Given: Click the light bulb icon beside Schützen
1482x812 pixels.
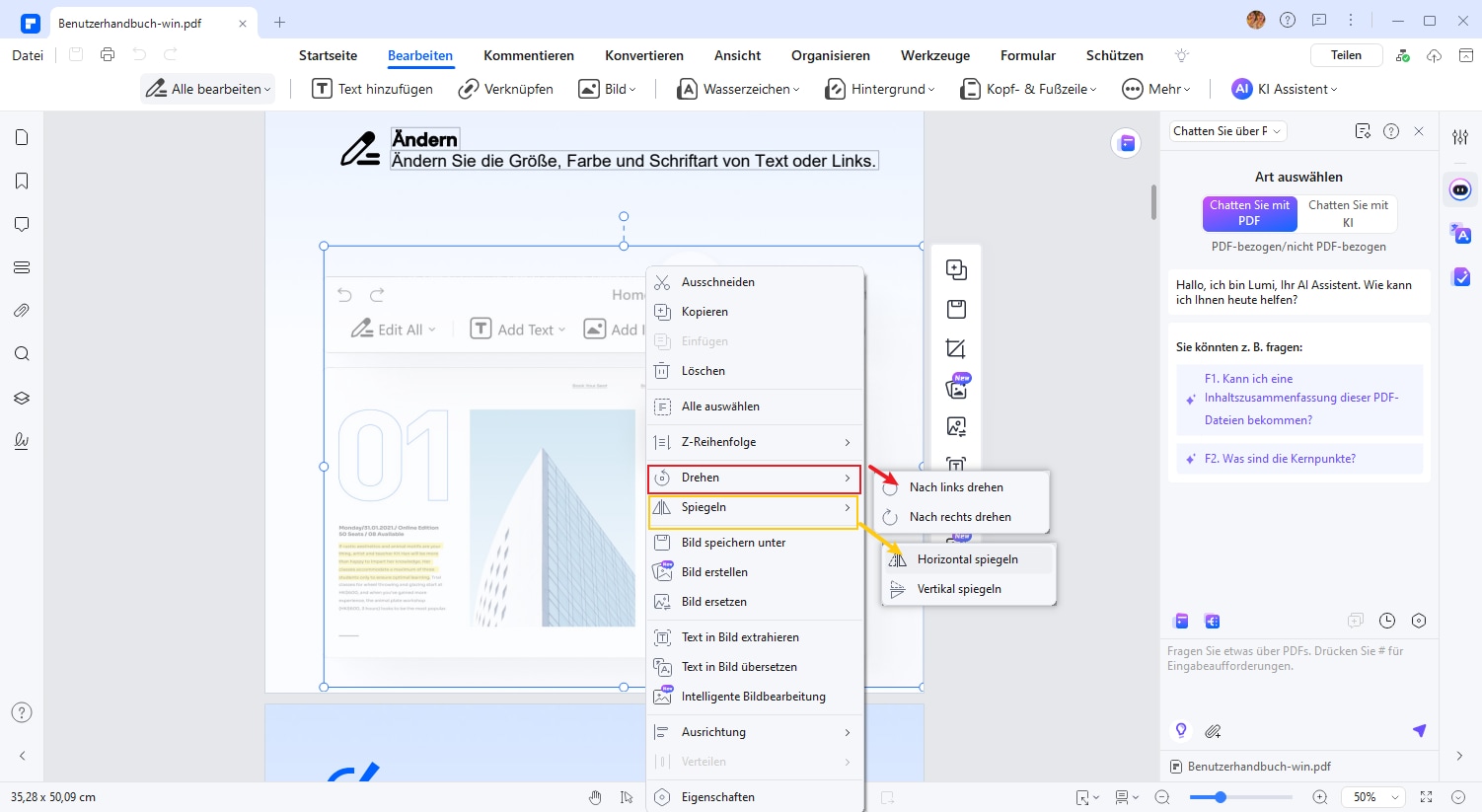Looking at the screenshot, I should tap(1182, 55).
